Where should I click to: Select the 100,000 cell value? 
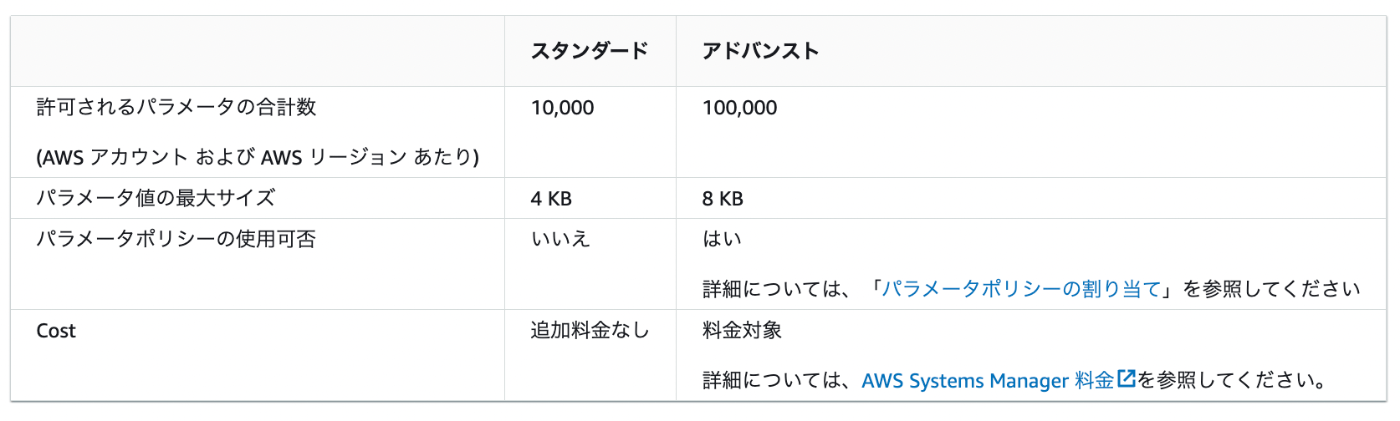point(739,107)
